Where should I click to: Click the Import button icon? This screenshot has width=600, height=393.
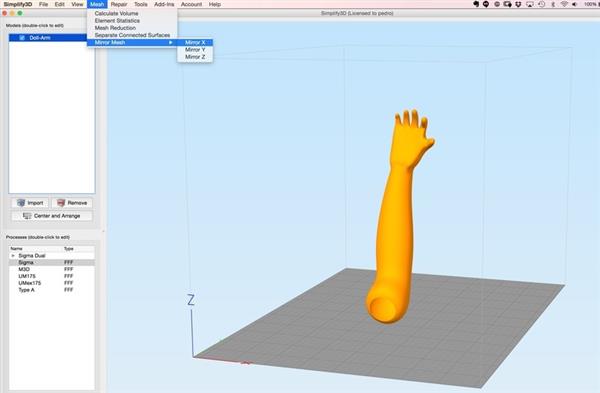(x=21, y=203)
